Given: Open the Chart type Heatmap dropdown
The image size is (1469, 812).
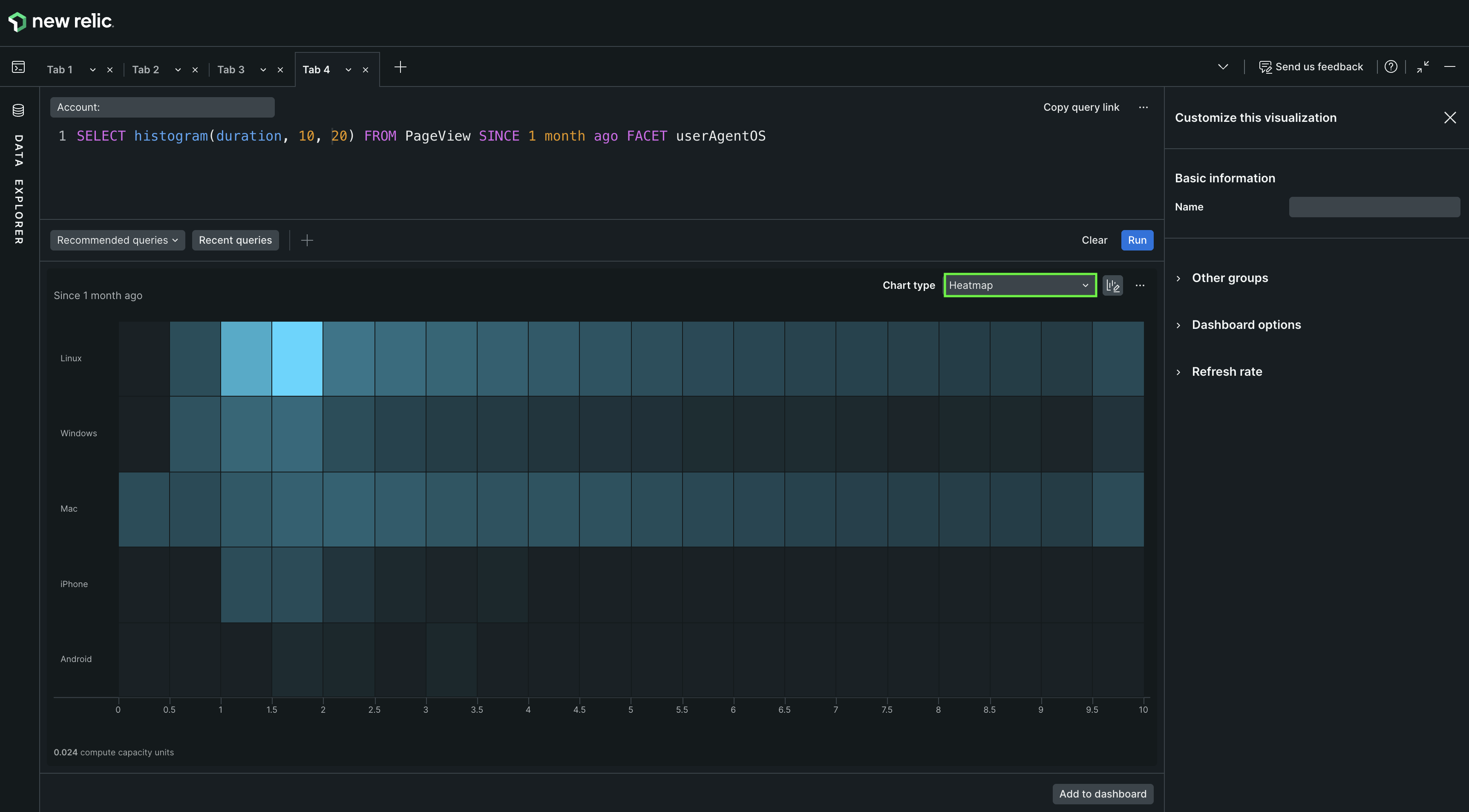Looking at the screenshot, I should [1019, 285].
